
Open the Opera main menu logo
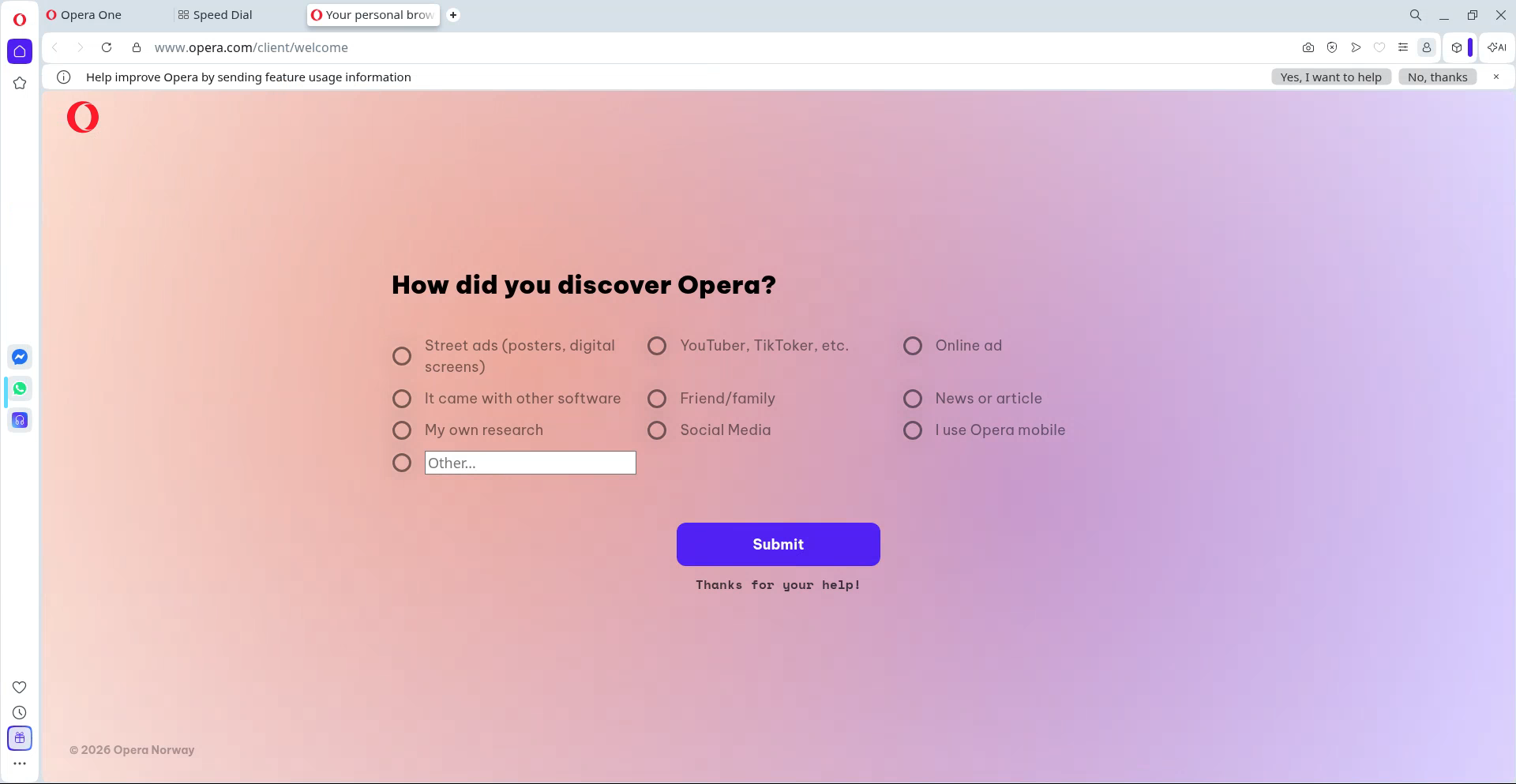coord(20,20)
